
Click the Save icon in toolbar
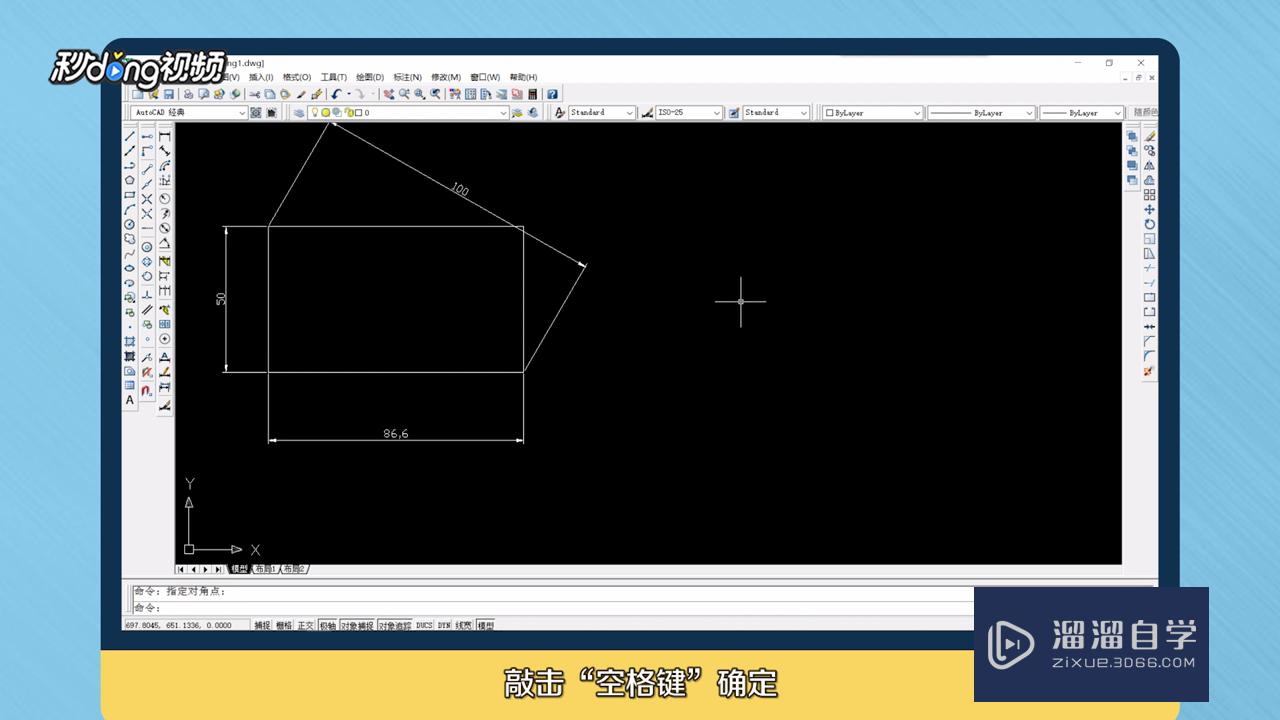click(x=169, y=94)
